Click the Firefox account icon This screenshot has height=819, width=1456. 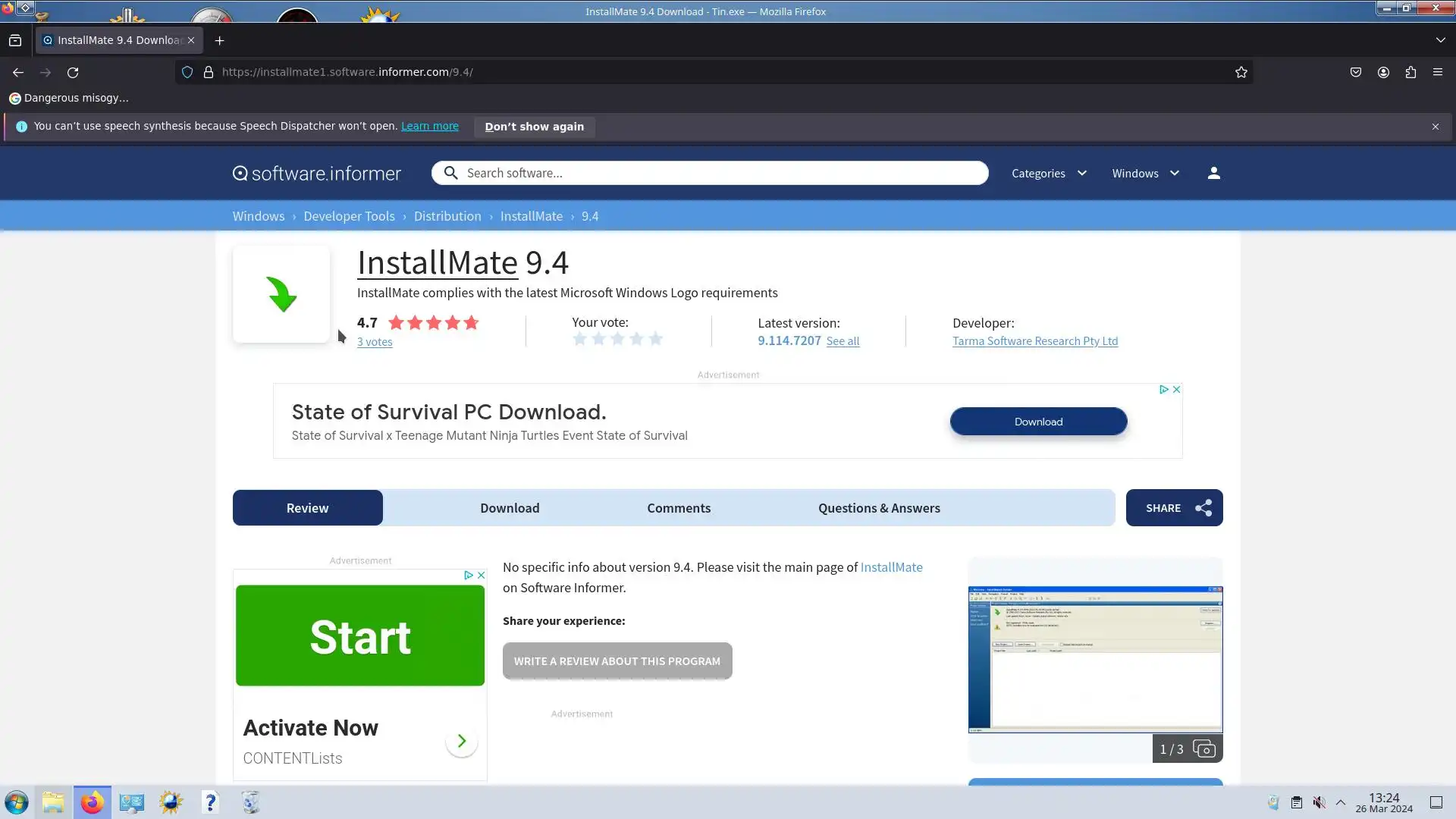pos(1383,72)
